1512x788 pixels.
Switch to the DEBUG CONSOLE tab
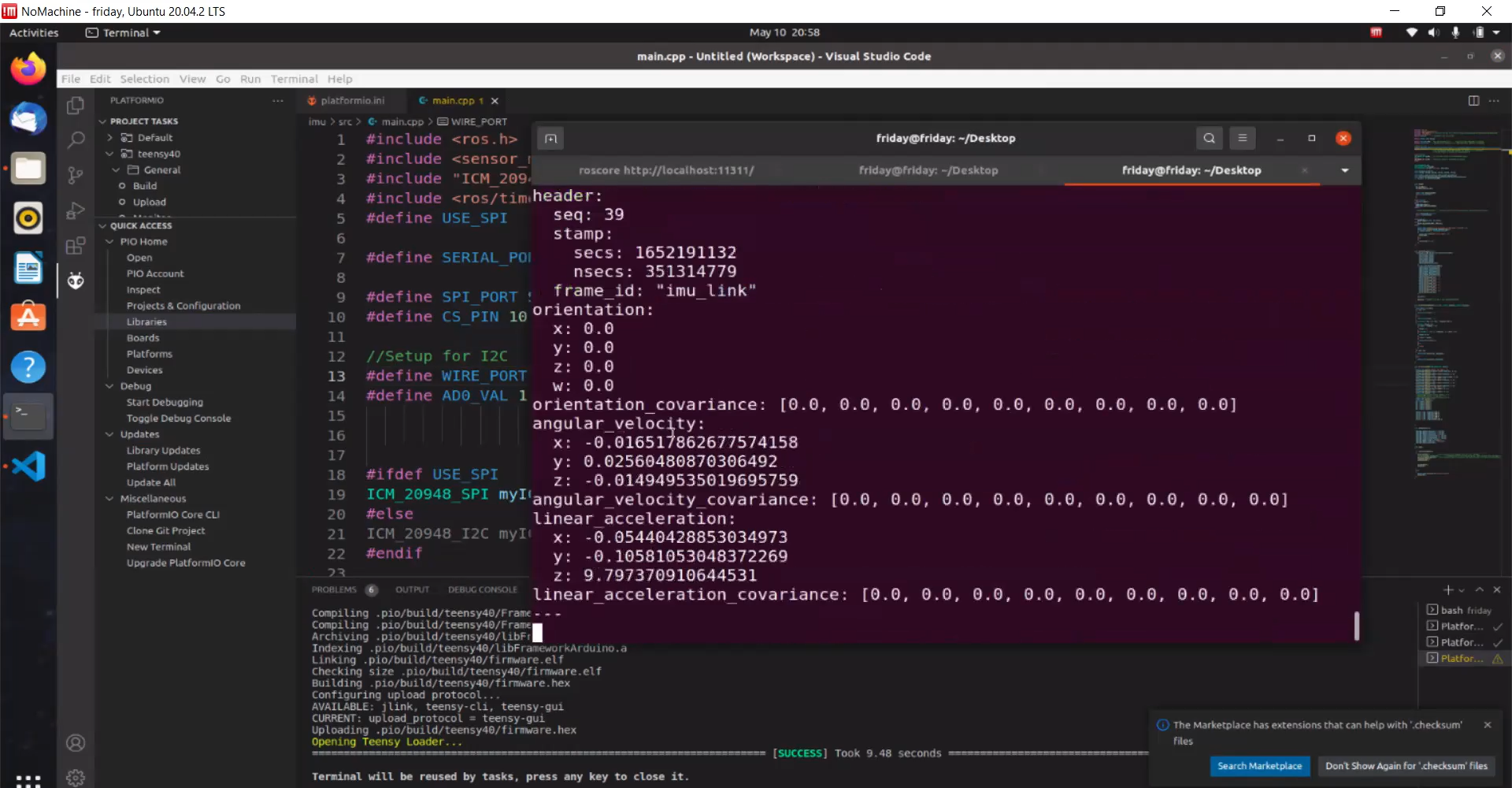pos(483,589)
